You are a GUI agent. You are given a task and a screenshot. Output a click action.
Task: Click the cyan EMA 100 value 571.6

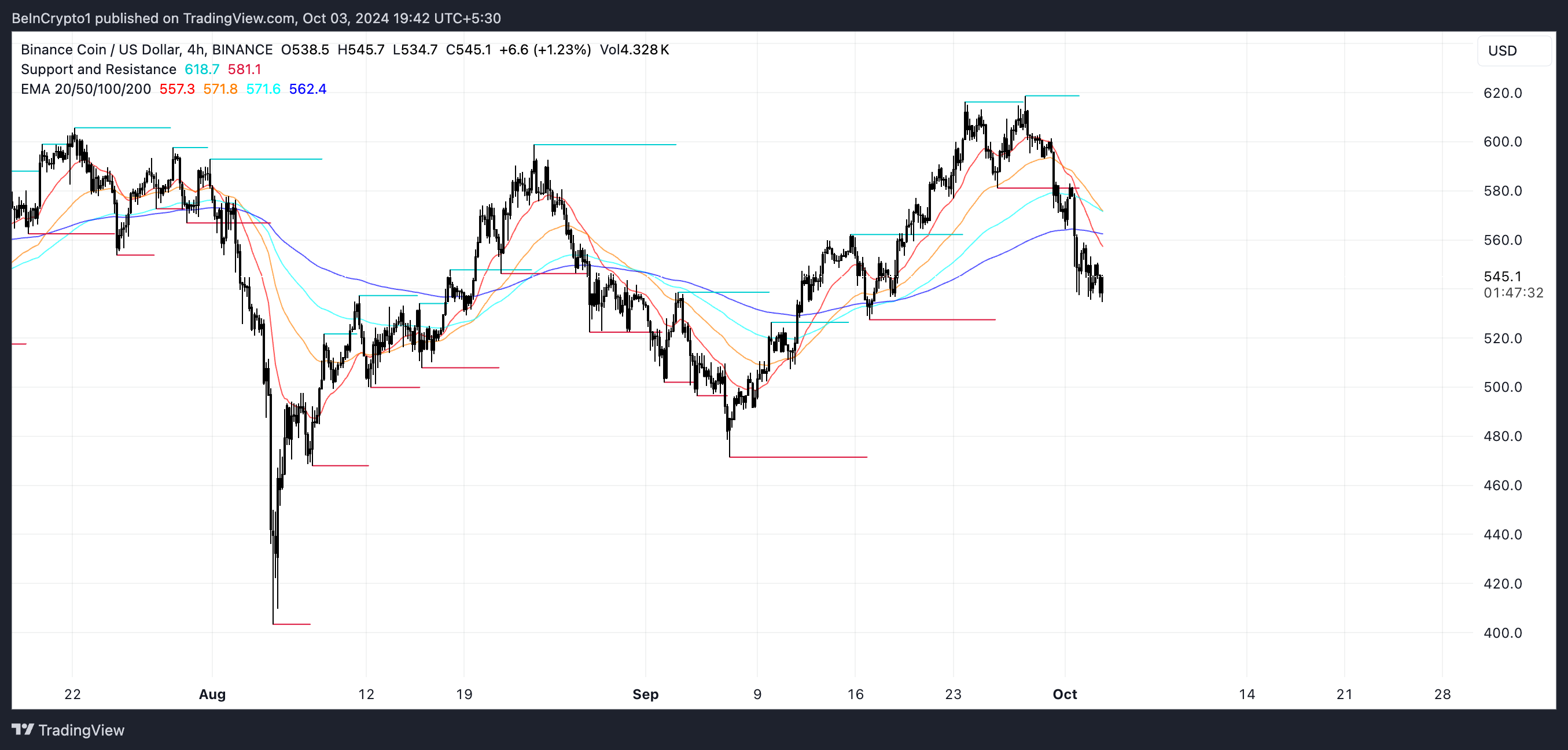pyautogui.click(x=263, y=89)
